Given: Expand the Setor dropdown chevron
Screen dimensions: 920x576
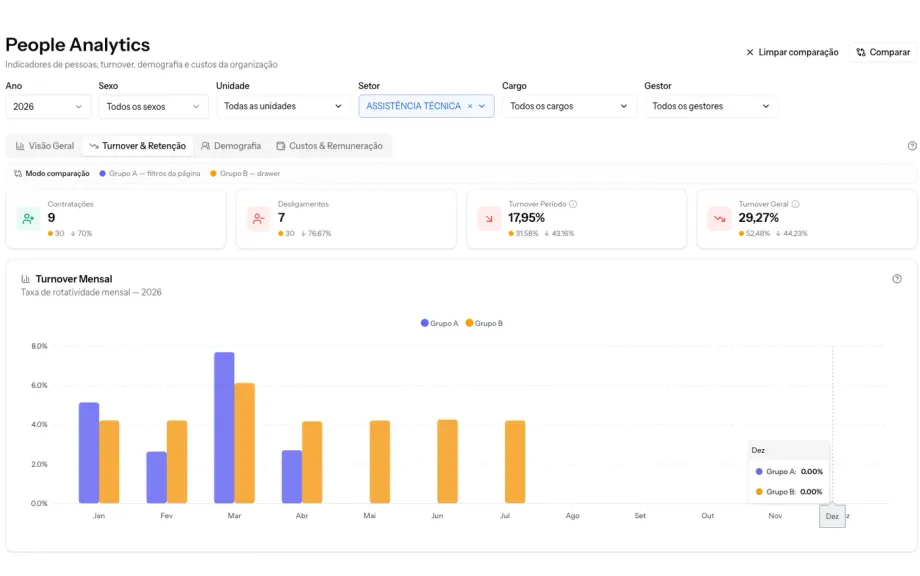Looking at the screenshot, I should click(482, 106).
